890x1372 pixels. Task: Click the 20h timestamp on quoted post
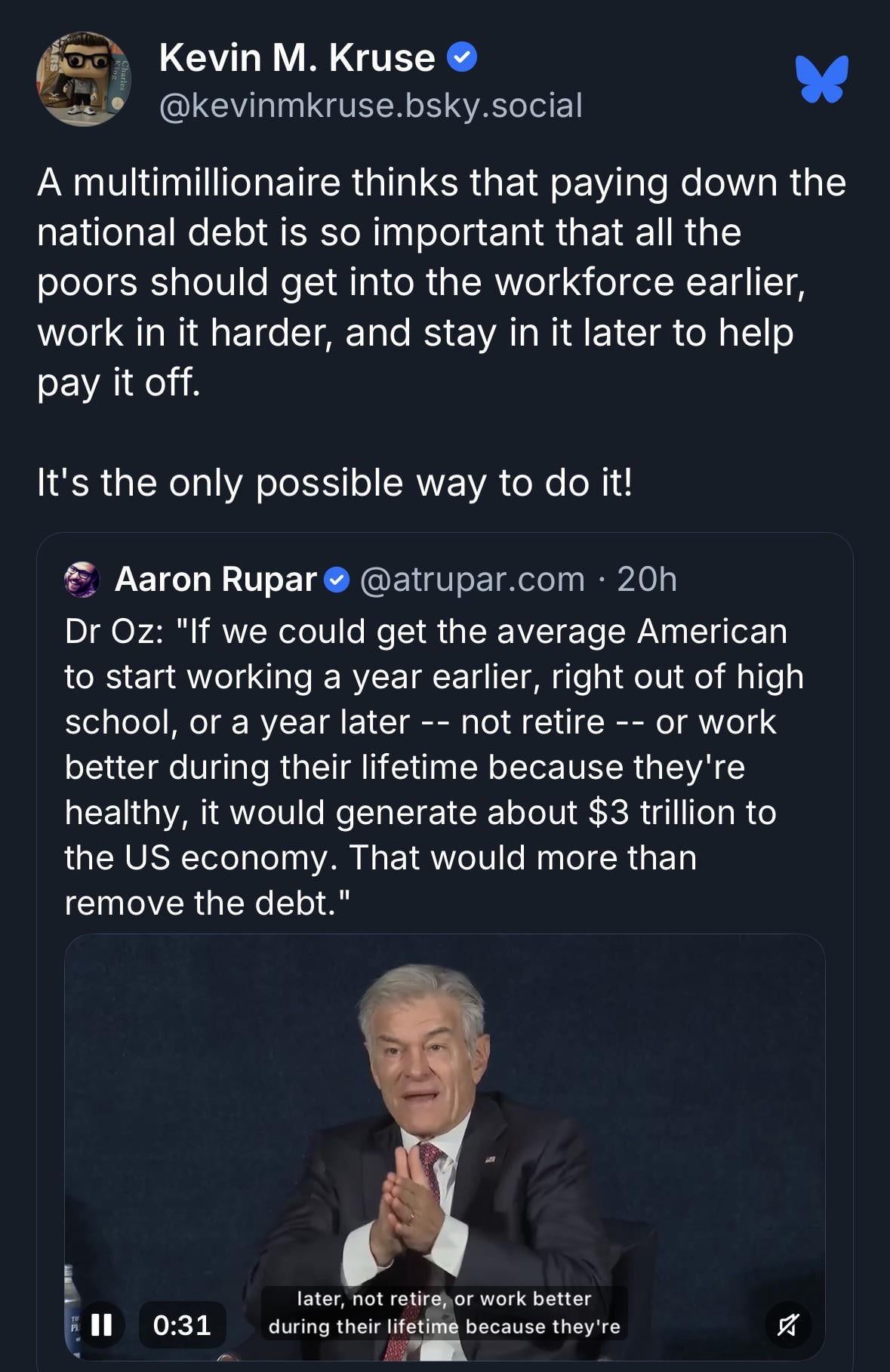coord(647,580)
